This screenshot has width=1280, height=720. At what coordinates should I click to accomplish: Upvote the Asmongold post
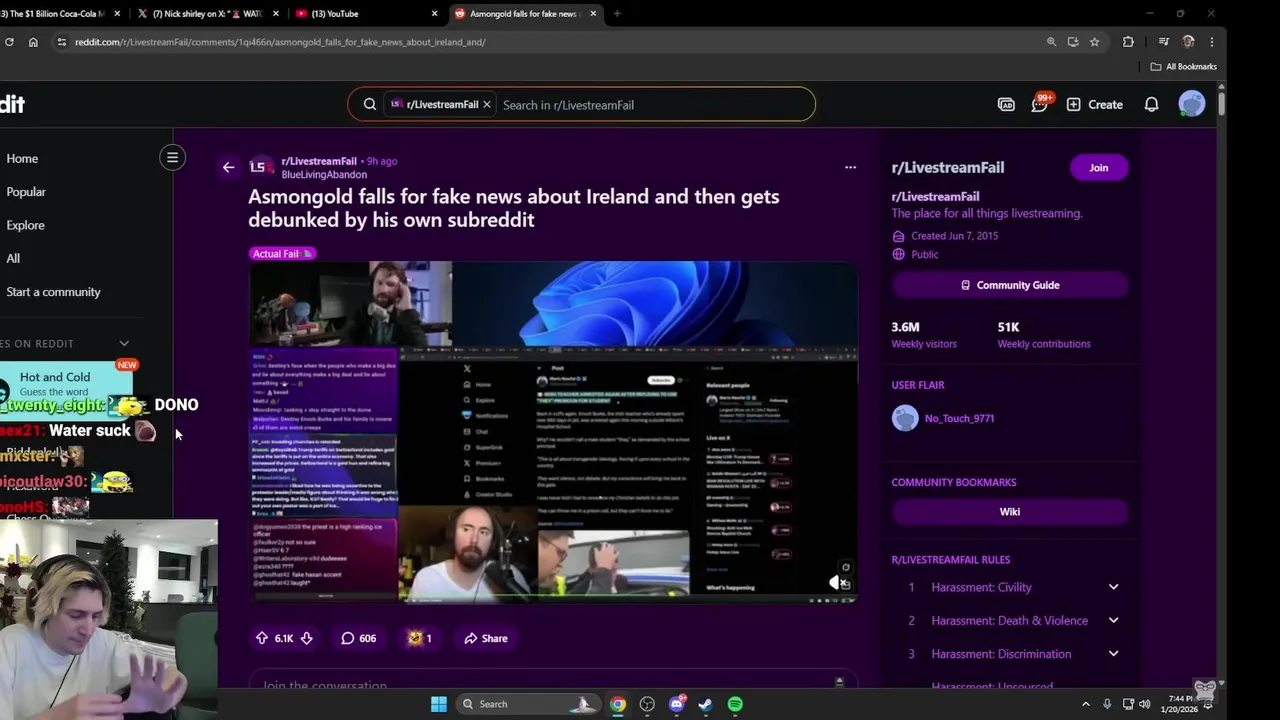point(262,638)
